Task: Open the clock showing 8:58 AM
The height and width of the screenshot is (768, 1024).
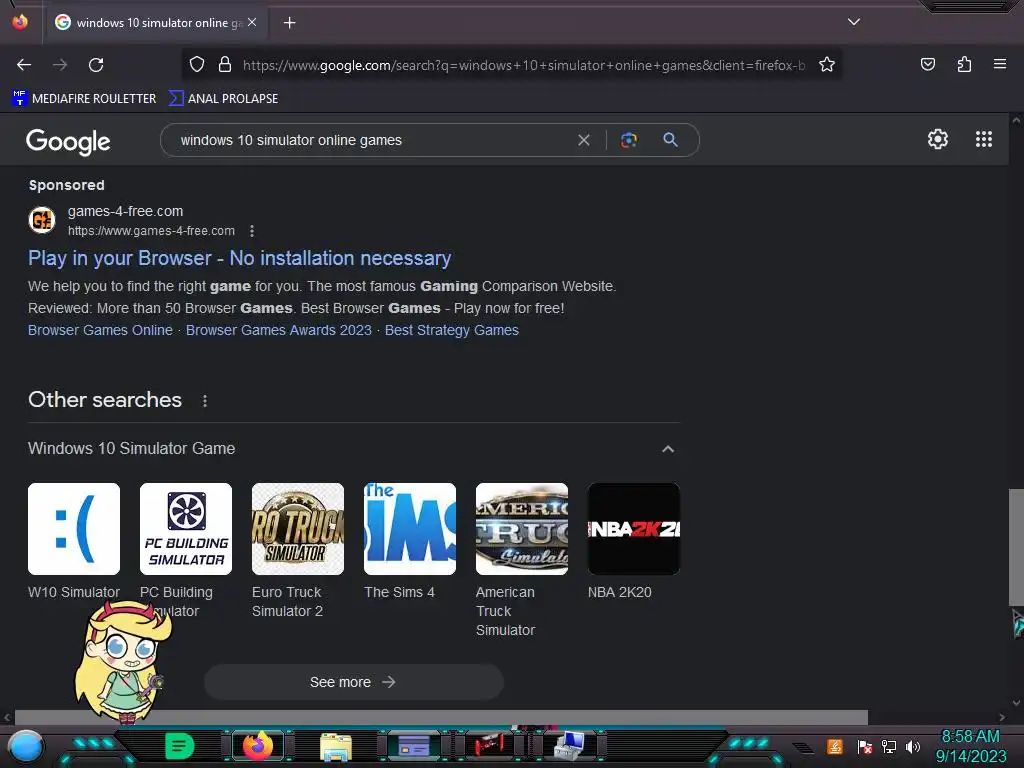Action: [x=970, y=746]
